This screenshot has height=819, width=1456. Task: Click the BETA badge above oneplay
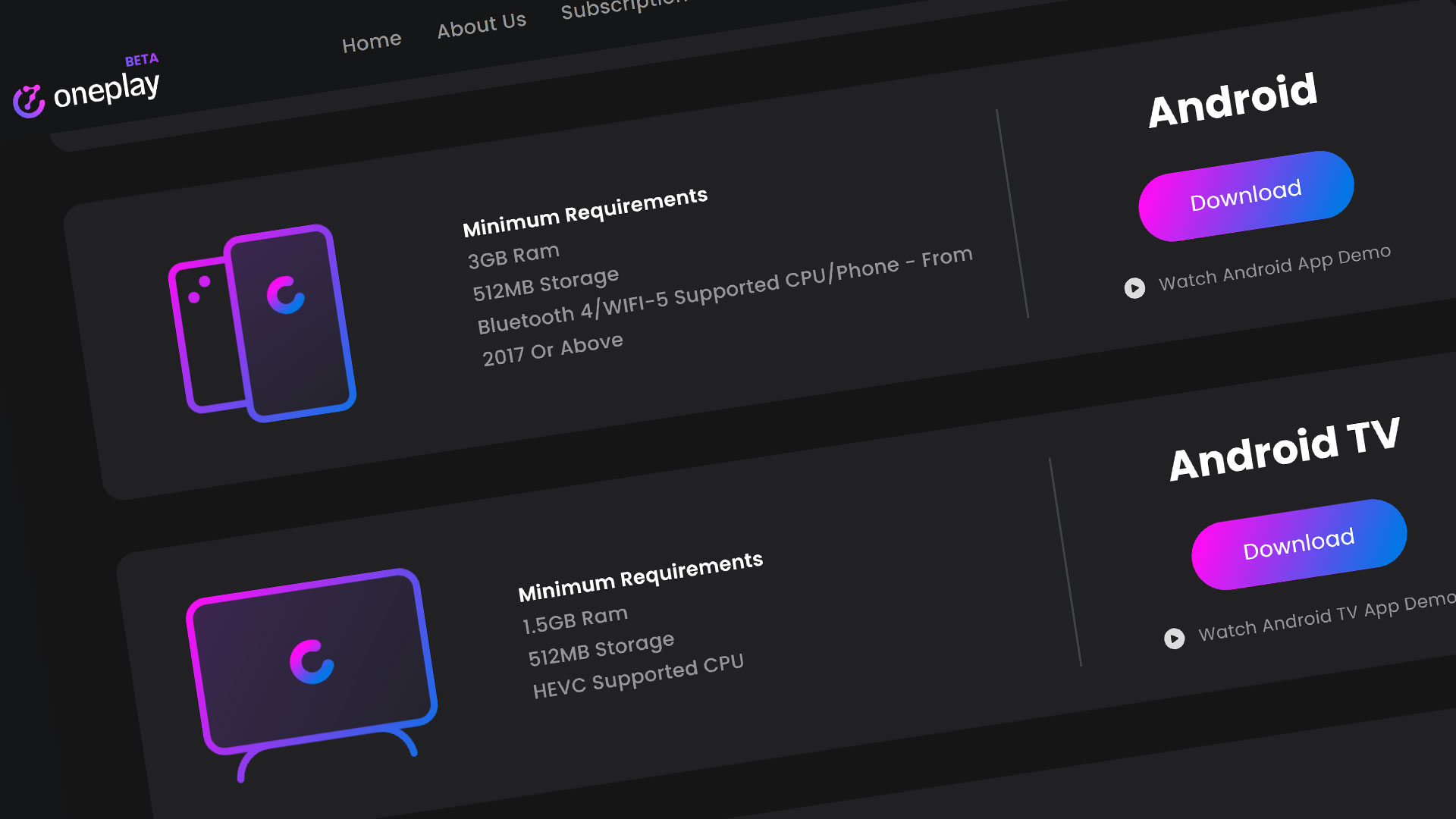142,60
